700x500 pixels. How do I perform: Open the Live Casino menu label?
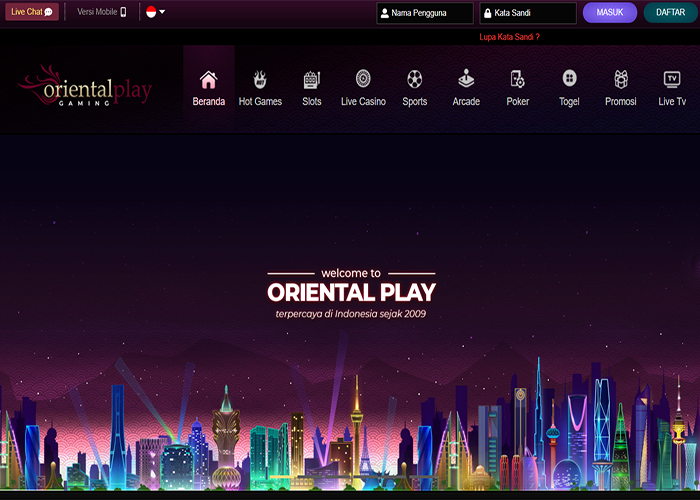pyautogui.click(x=363, y=102)
